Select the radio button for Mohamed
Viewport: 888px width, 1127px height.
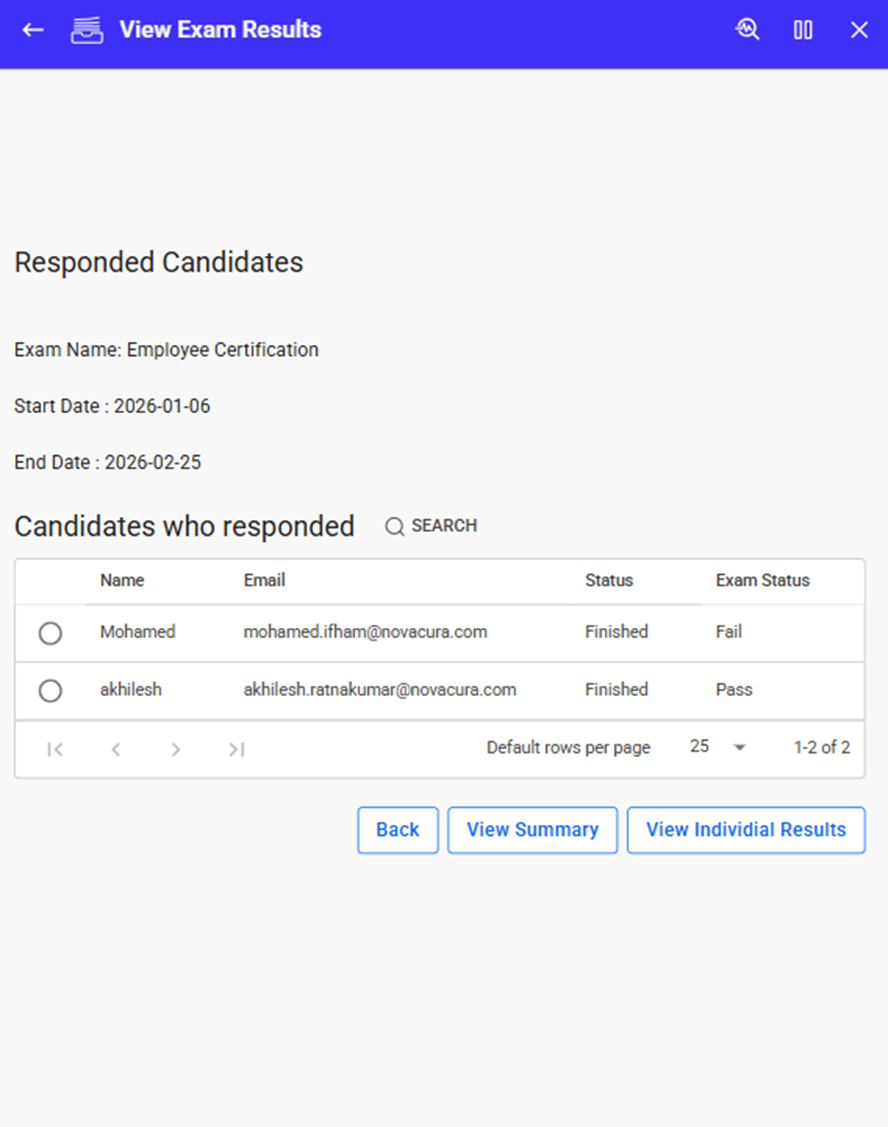(50, 633)
